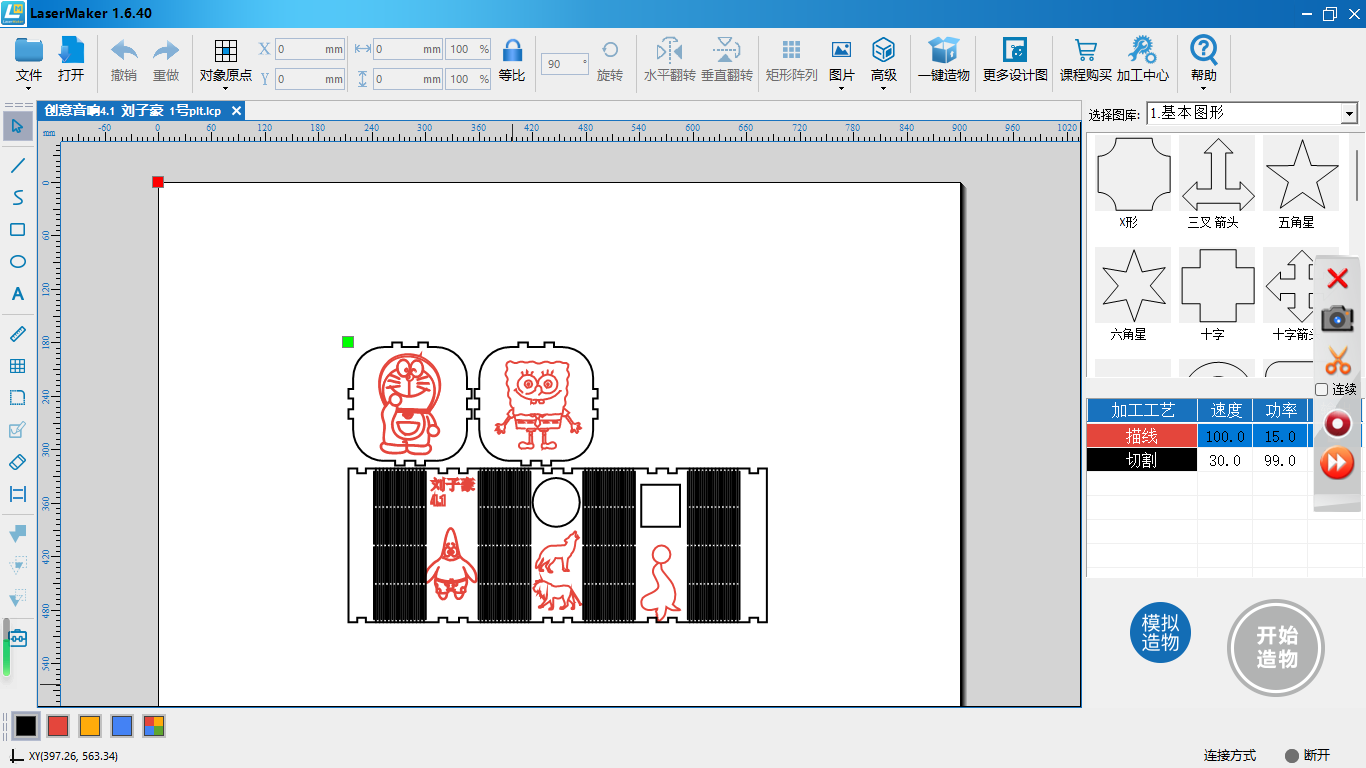
Task: Pick the 十字 cross shape
Action: pos(1216,285)
